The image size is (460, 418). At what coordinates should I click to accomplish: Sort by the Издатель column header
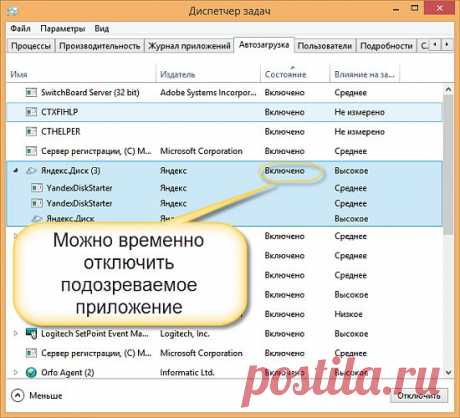tap(208, 74)
